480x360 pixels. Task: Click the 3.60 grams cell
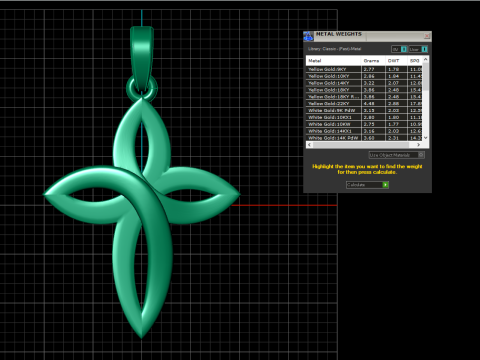pos(373,138)
